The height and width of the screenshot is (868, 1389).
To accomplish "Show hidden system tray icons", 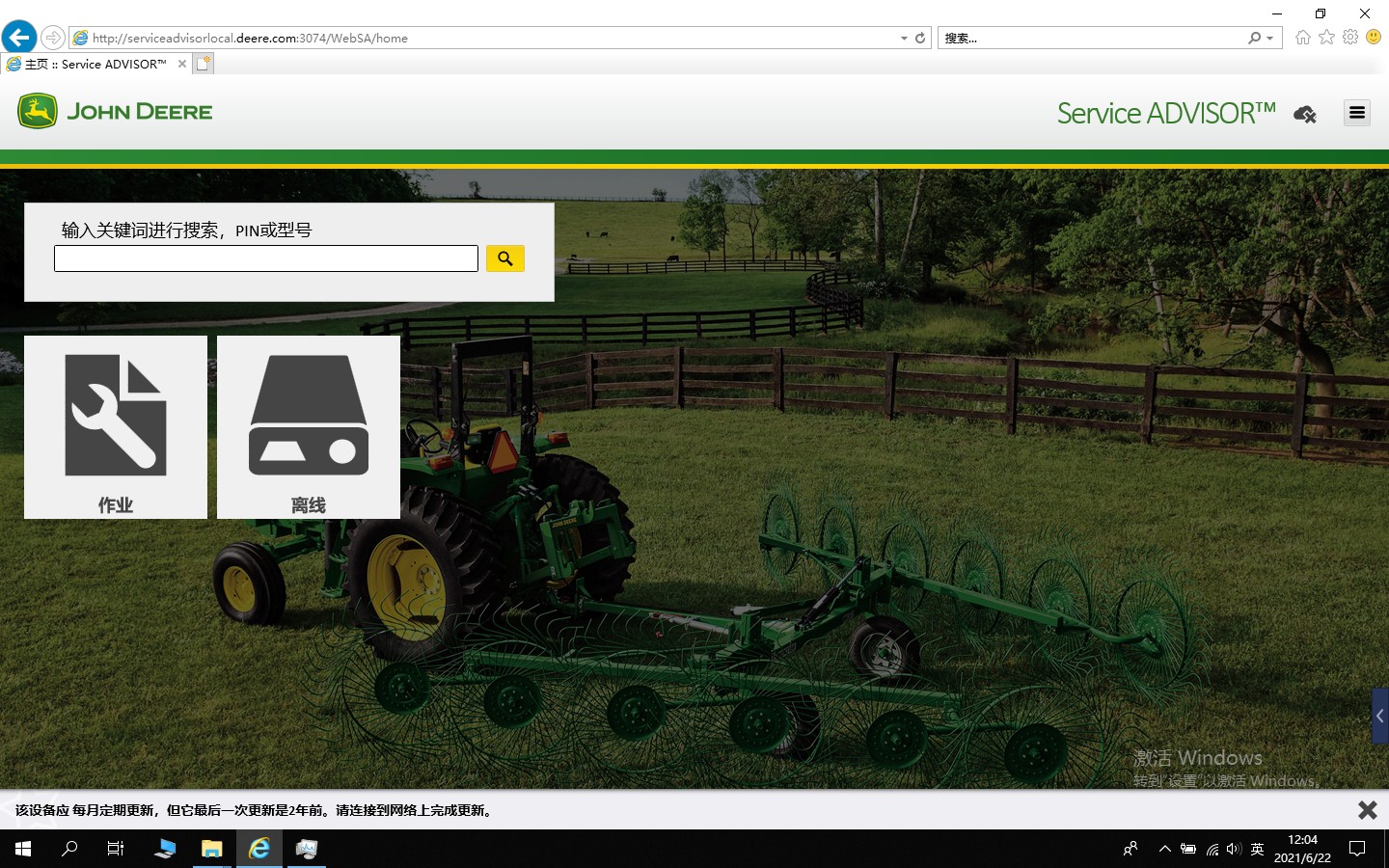I will click(1165, 849).
